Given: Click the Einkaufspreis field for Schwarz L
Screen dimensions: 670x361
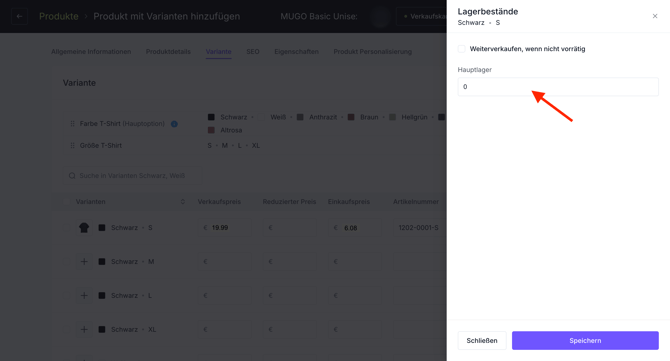Looking at the screenshot, I should point(355,295).
